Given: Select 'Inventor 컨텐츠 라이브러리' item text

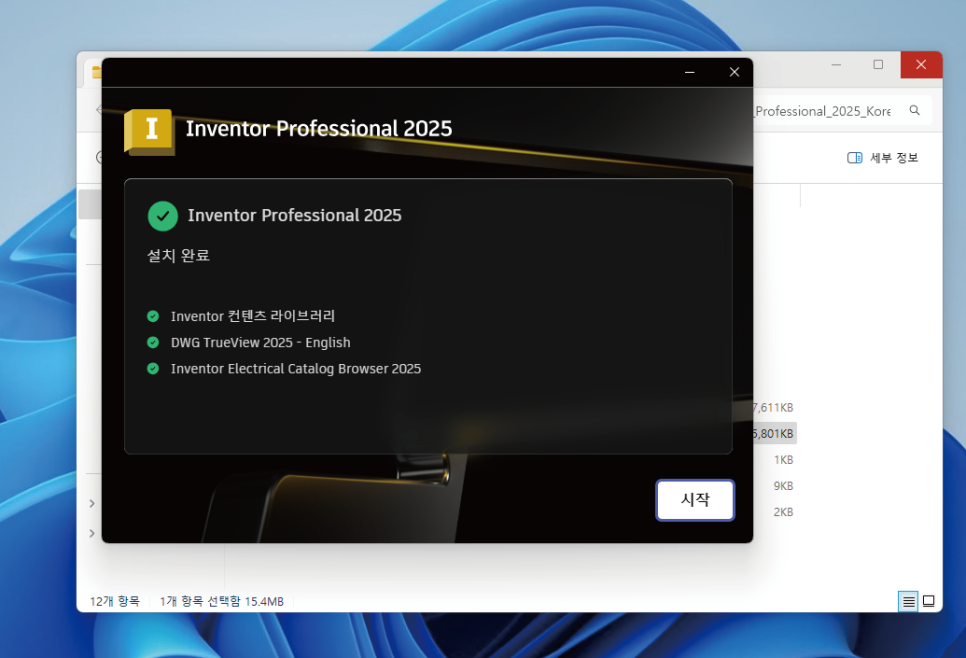Looking at the screenshot, I should 253,316.
